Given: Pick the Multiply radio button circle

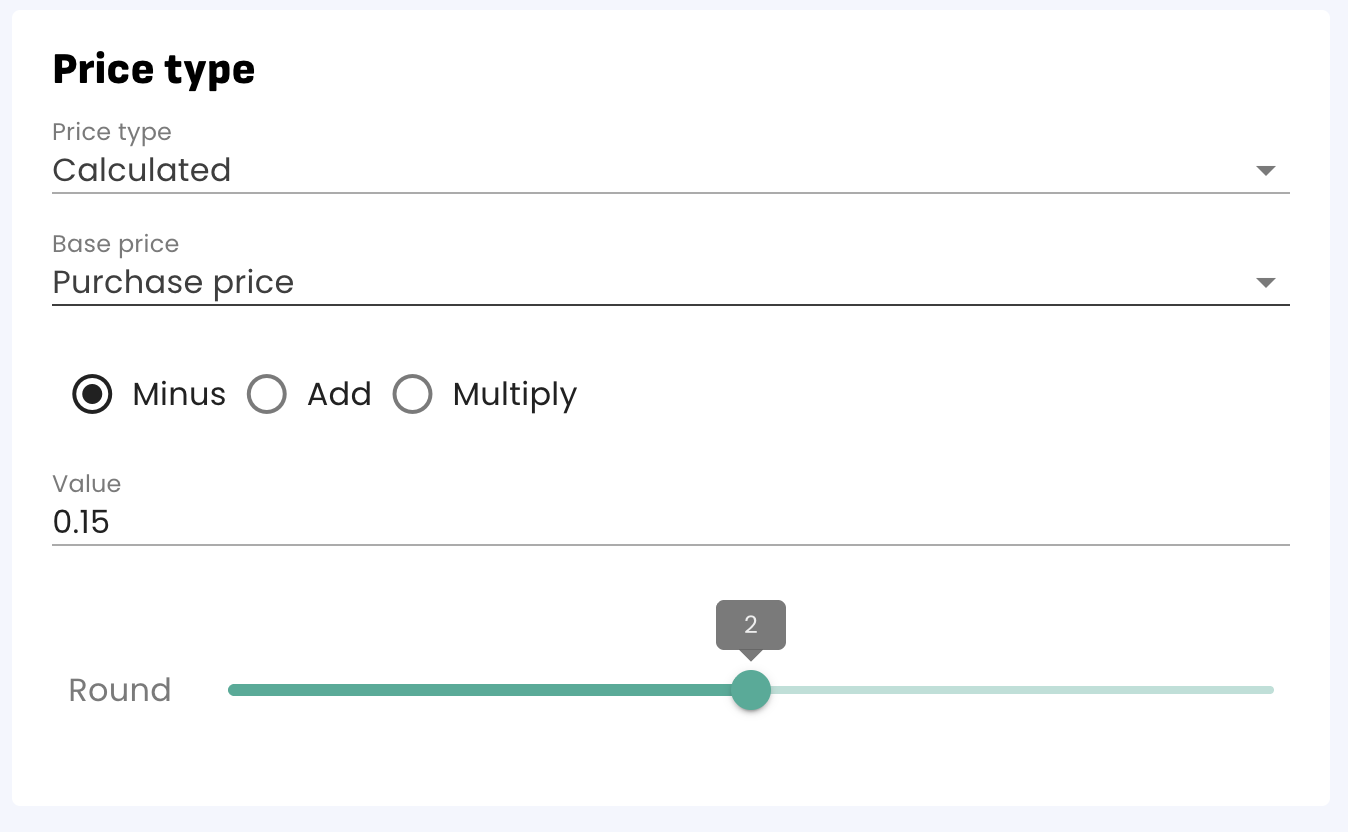Looking at the screenshot, I should tap(412, 394).
